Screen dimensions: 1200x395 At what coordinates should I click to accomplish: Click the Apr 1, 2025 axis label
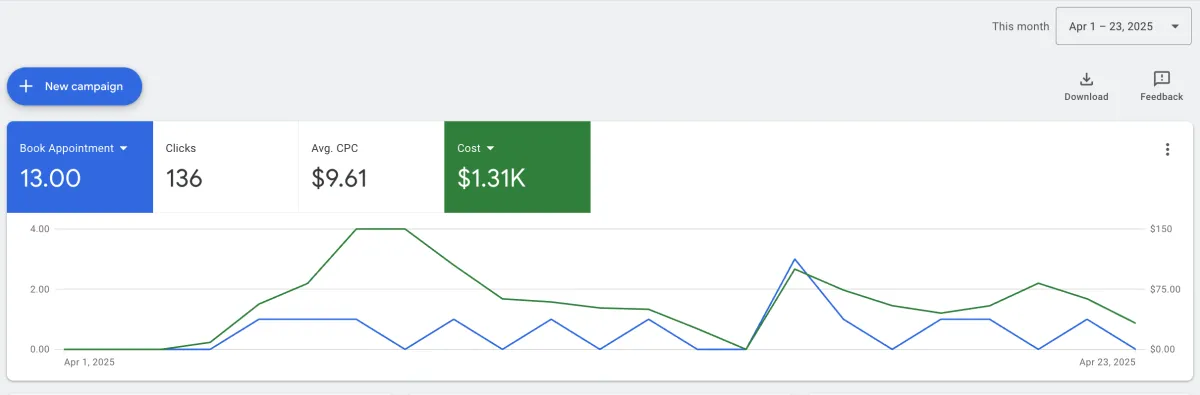tap(89, 362)
